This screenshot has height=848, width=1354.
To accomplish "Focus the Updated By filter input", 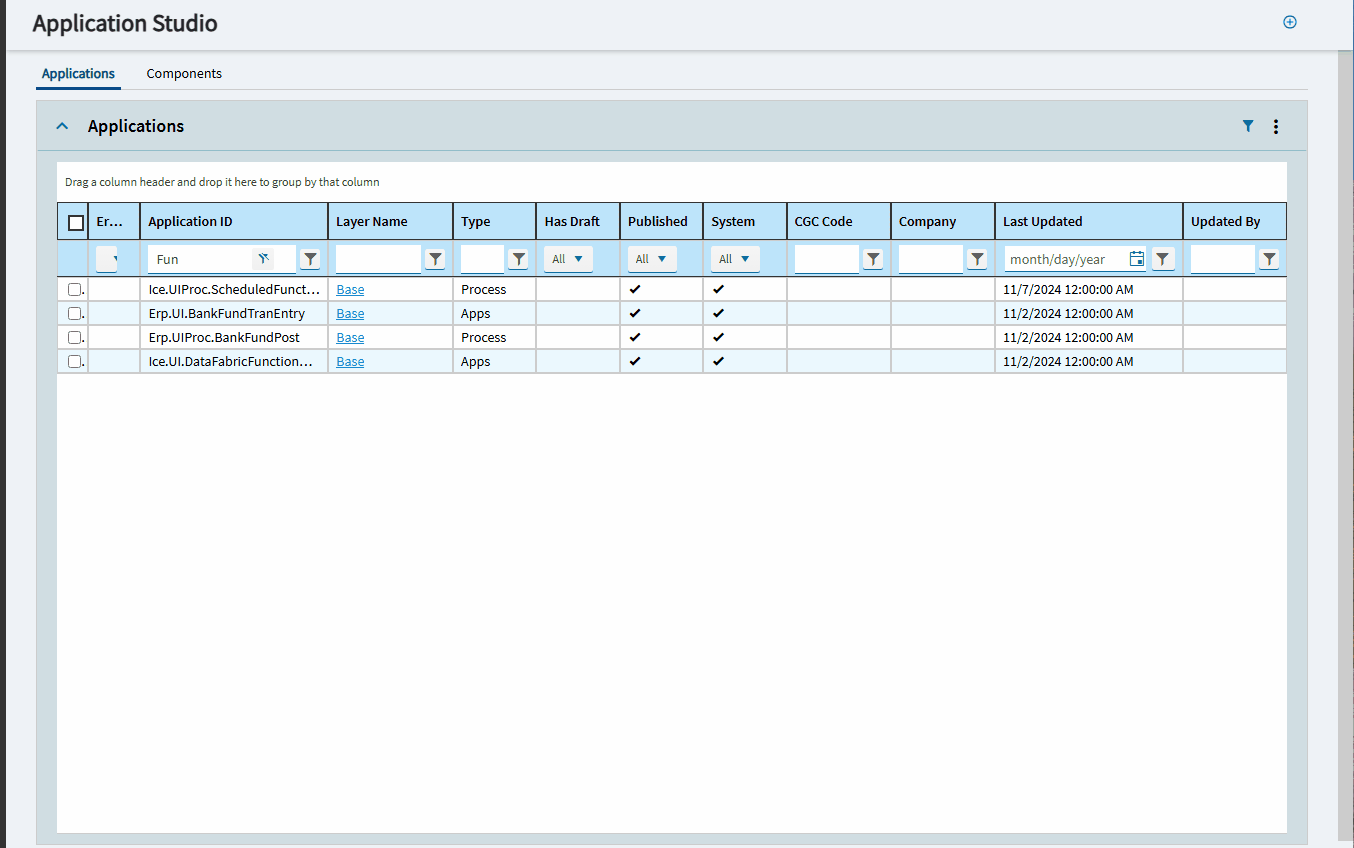I will pyautogui.click(x=1222, y=259).
